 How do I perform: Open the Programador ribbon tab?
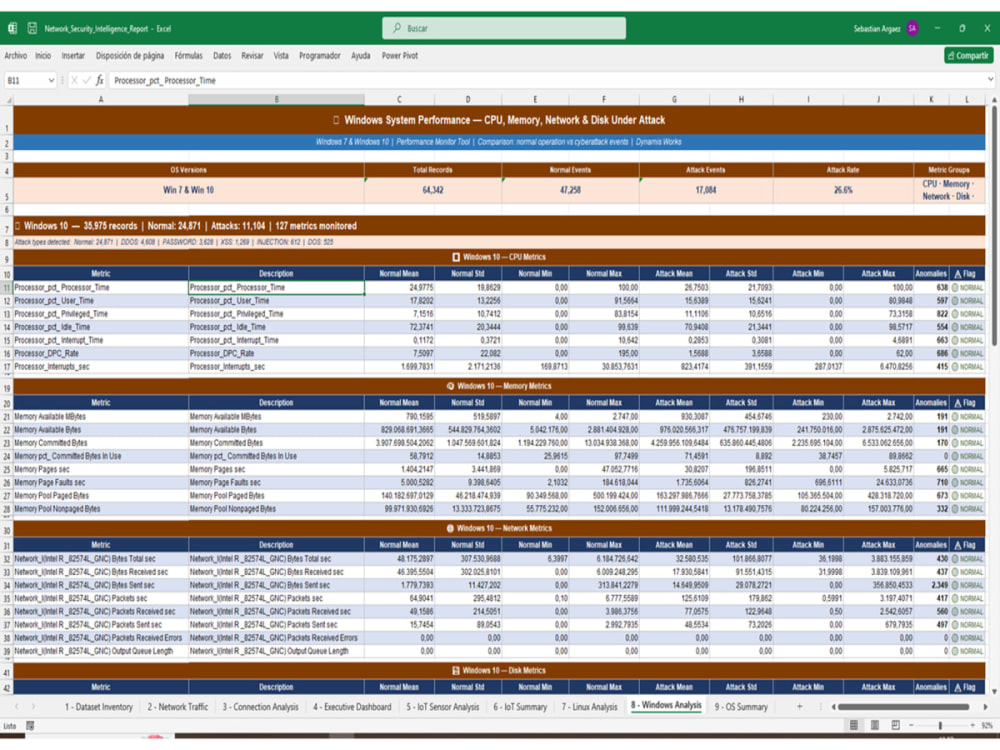pyautogui.click(x=320, y=55)
